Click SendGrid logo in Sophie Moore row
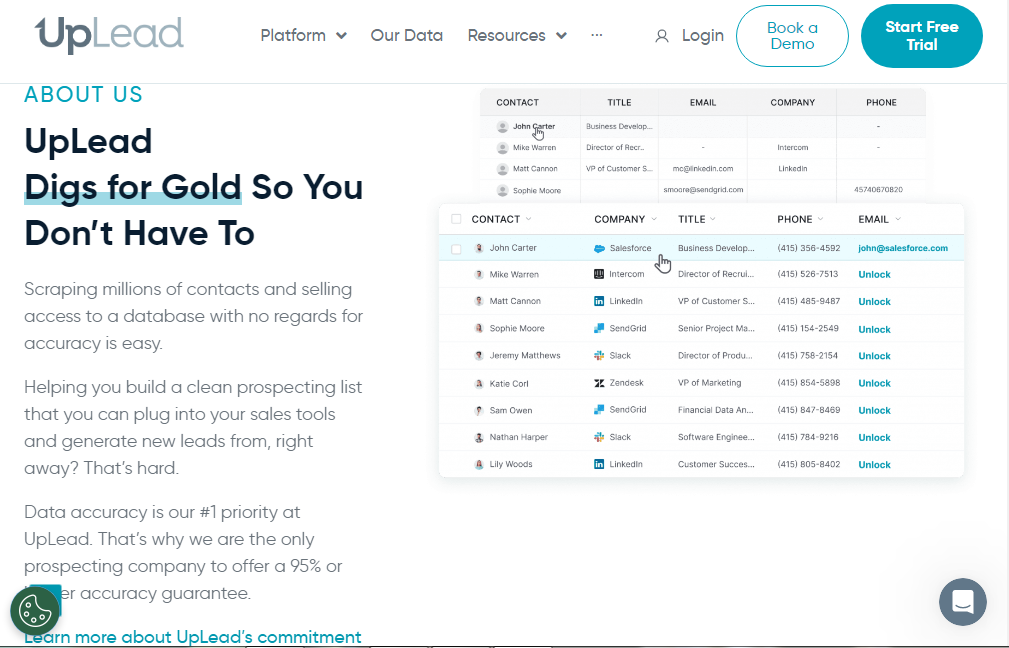Screen dimensions: 1009x648 [x=599, y=328]
